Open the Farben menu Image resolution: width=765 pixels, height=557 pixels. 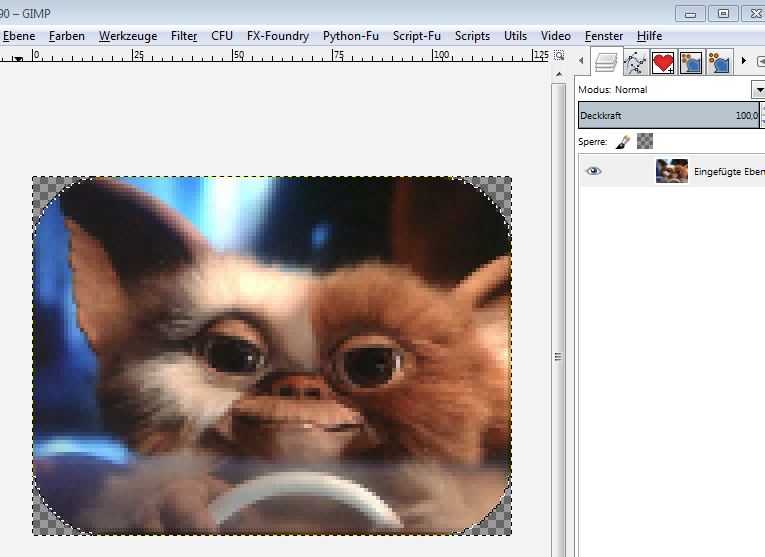click(67, 35)
